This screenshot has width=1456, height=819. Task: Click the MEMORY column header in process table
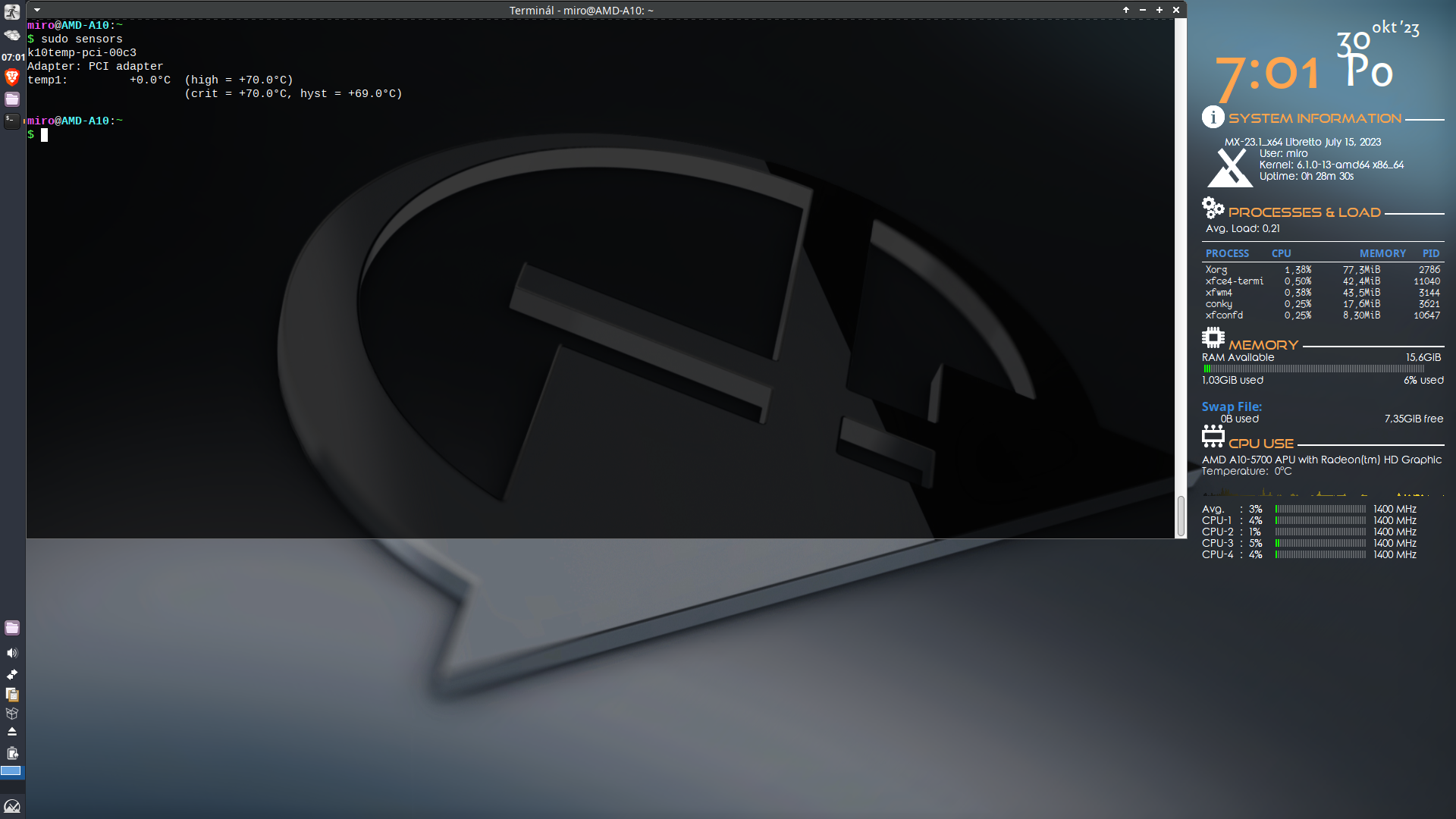[x=1382, y=253]
